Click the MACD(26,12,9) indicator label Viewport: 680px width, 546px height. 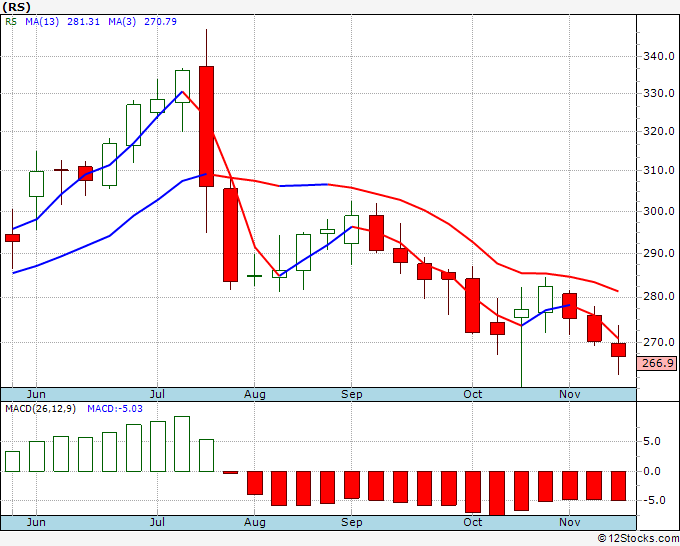click(x=40, y=409)
